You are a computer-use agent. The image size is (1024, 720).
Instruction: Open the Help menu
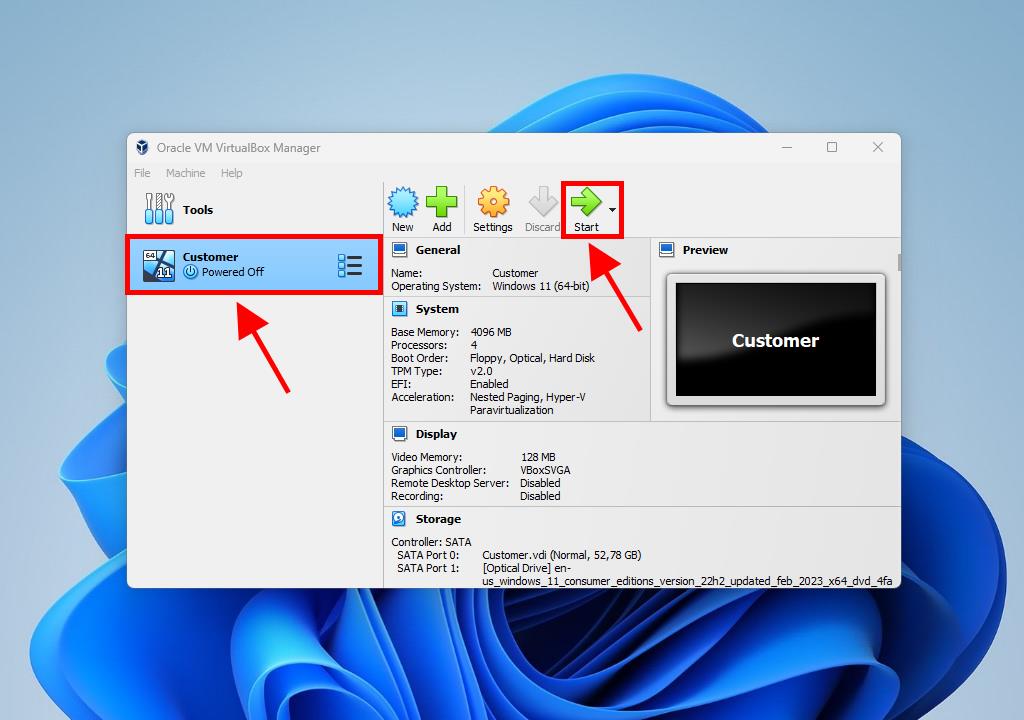click(x=231, y=173)
